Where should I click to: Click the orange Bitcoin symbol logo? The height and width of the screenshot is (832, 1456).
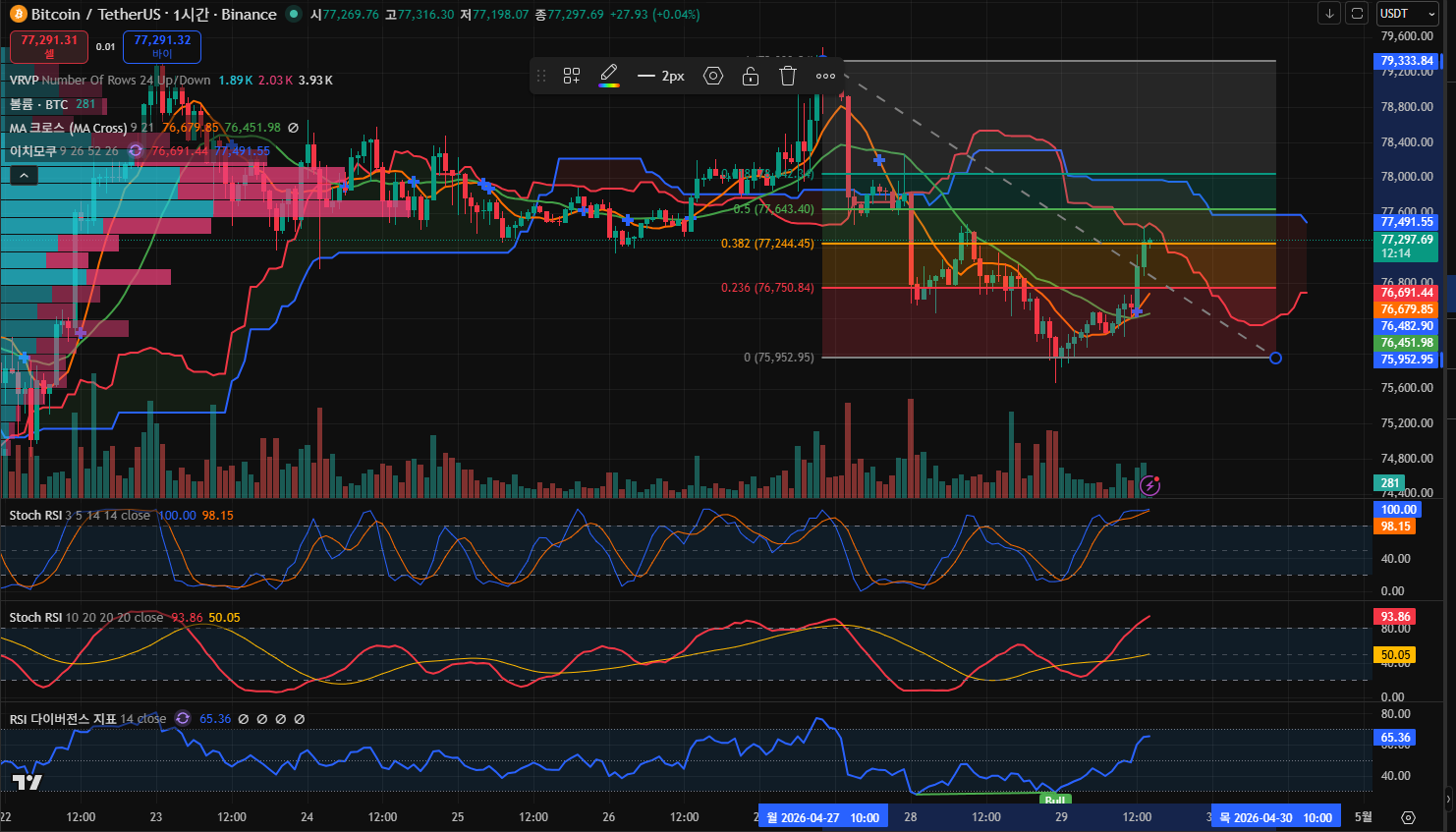point(18,15)
